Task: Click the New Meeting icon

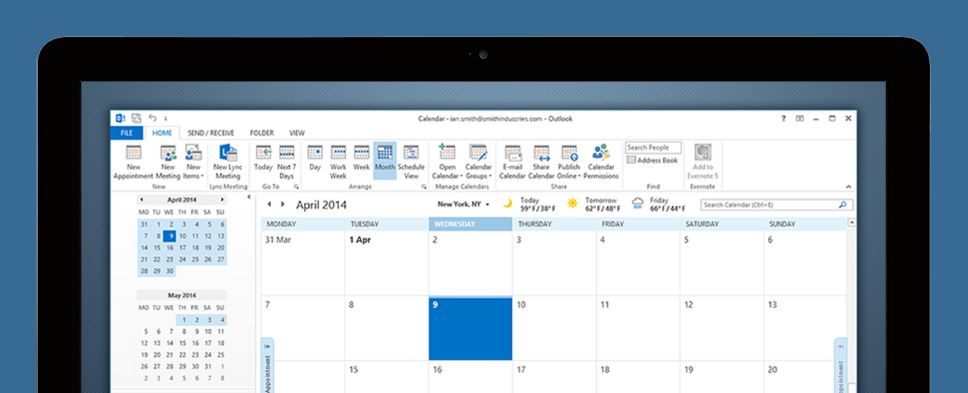Action: tap(169, 152)
